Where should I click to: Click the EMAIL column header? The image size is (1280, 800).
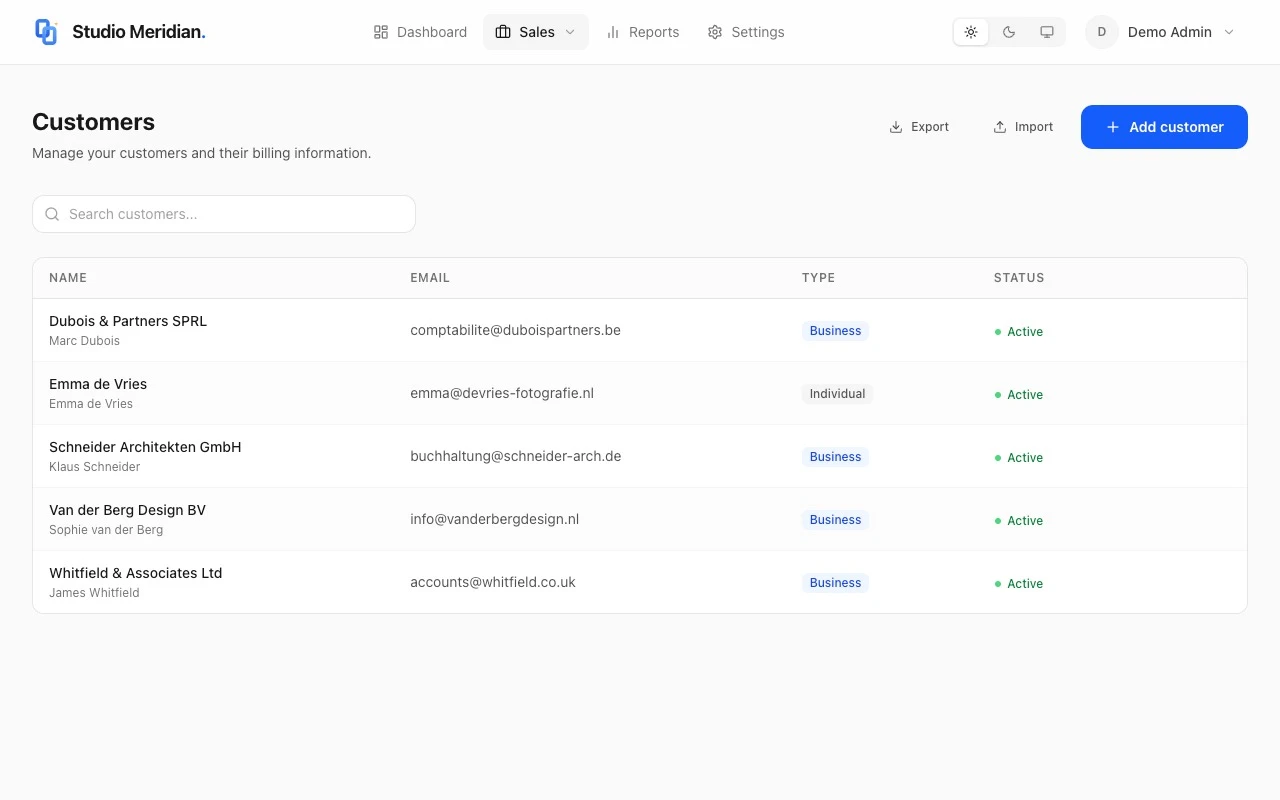430,278
